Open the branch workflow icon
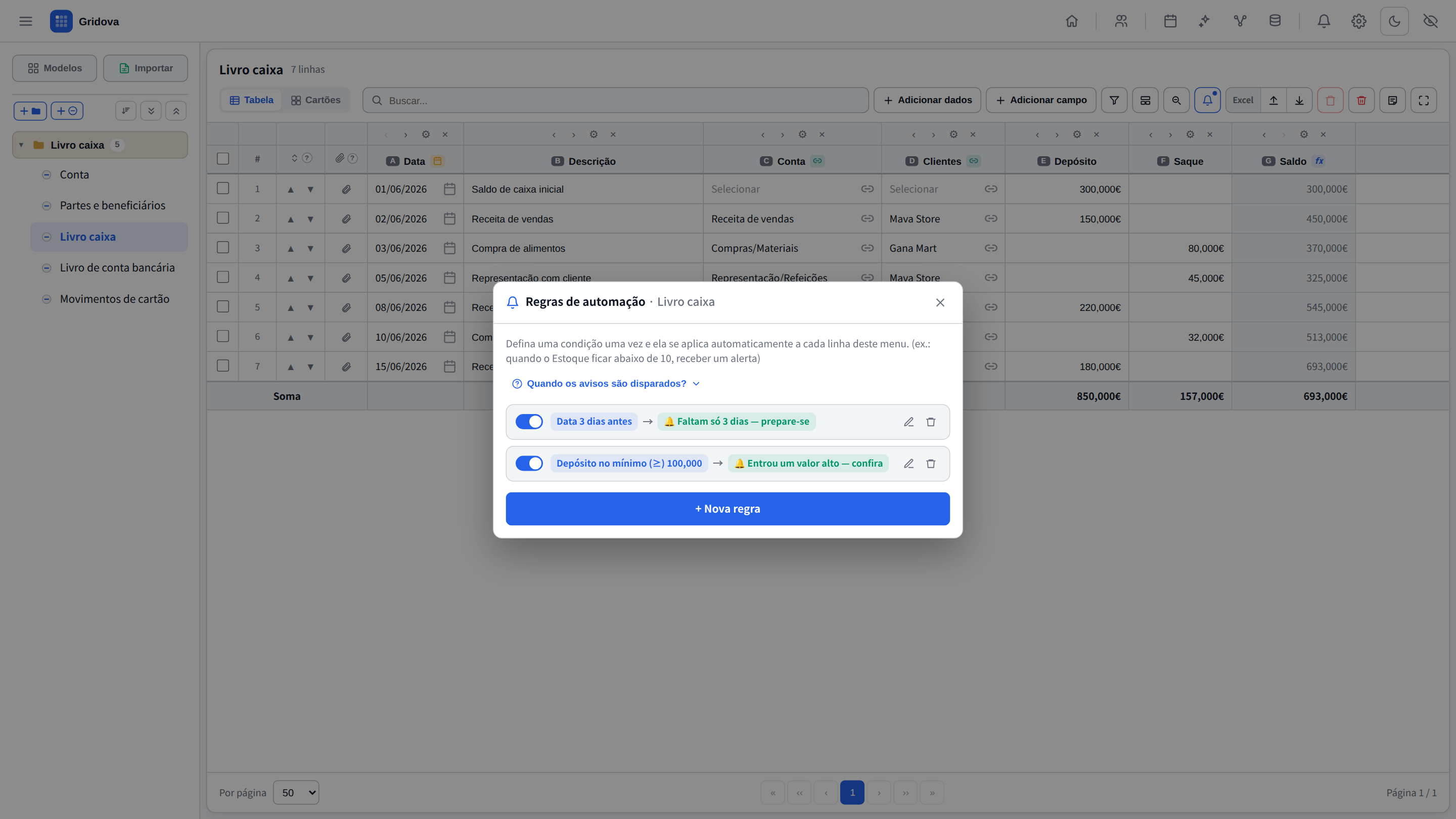 [1240, 21]
